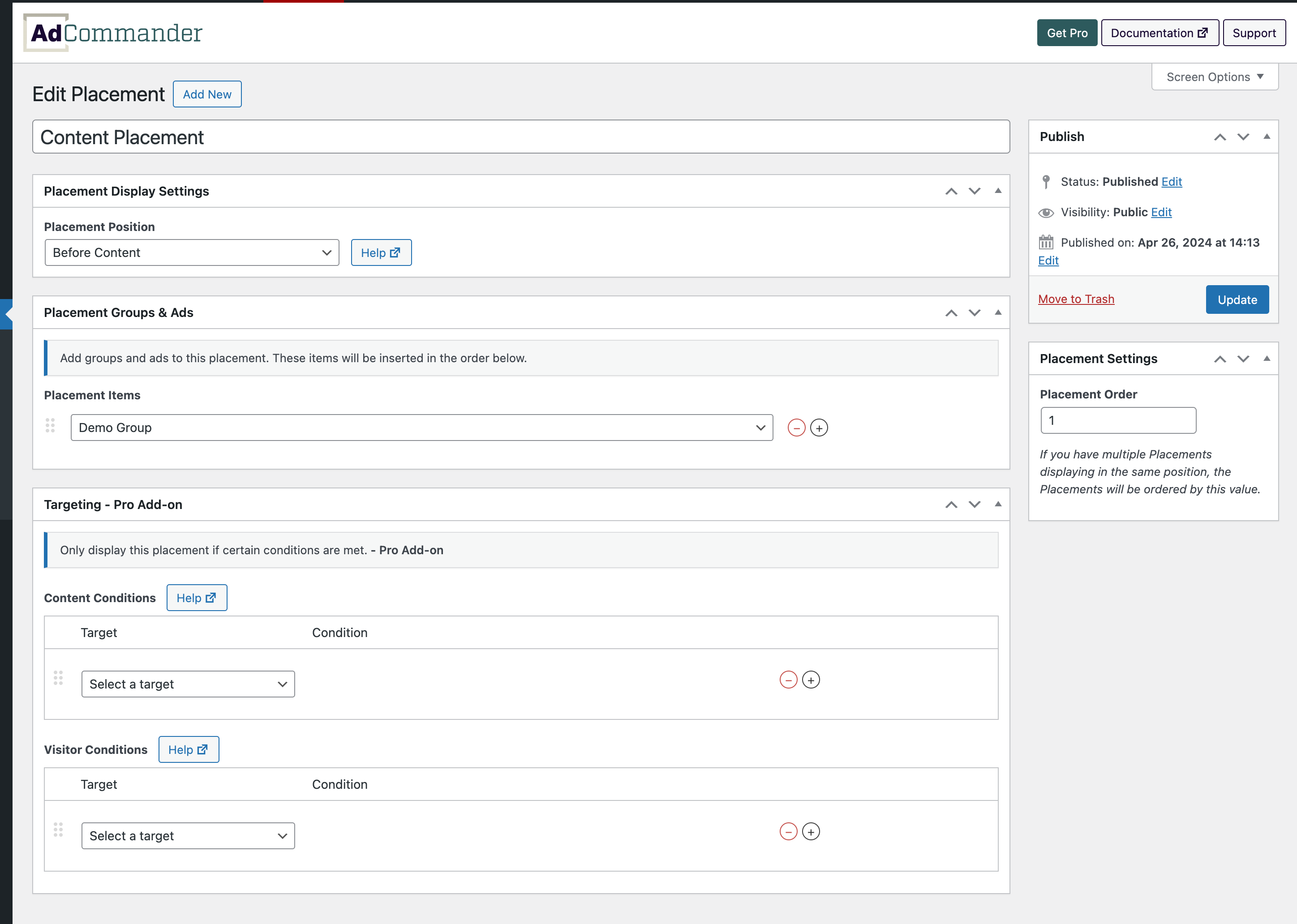Grab drag handle of Demo Group item

tap(50, 426)
